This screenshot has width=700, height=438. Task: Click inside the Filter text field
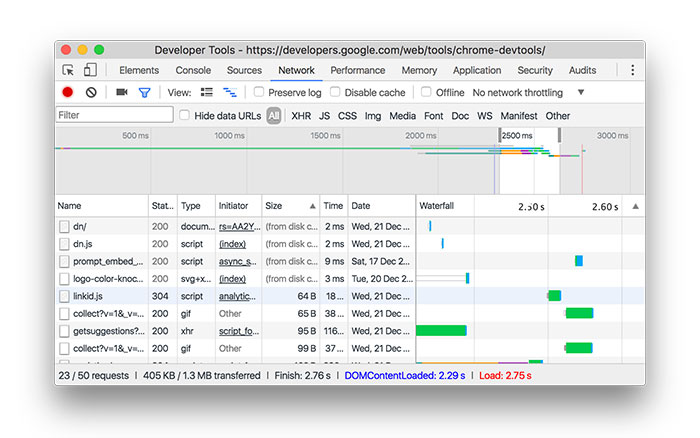[x=113, y=115]
